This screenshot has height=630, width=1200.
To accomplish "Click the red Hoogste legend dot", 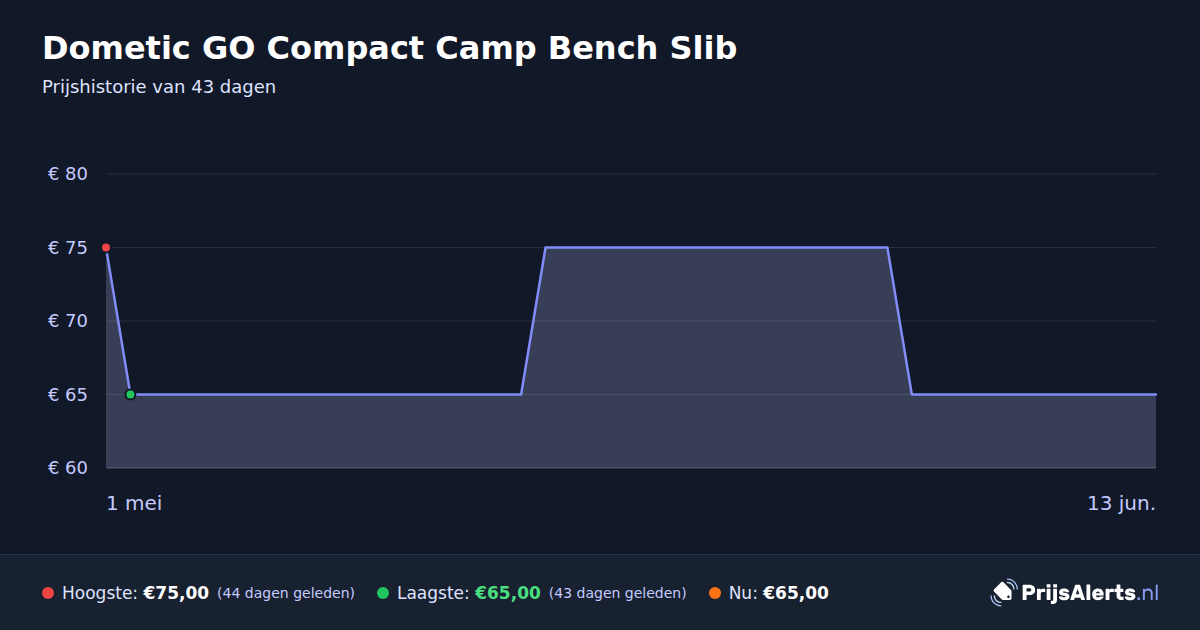I will click(x=48, y=593).
